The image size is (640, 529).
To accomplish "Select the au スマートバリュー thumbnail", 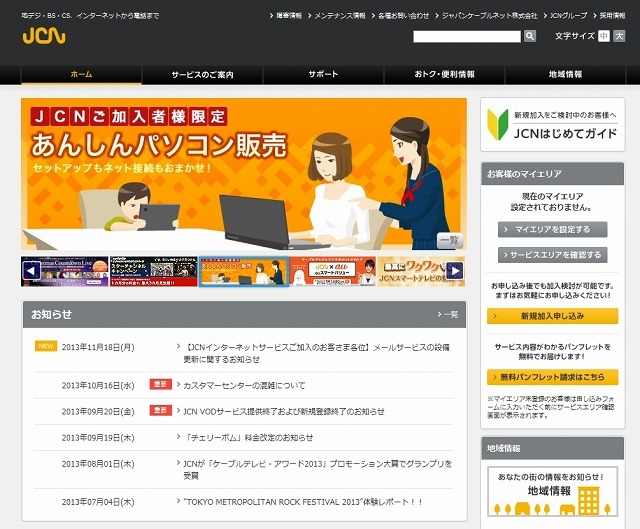I will [333, 271].
